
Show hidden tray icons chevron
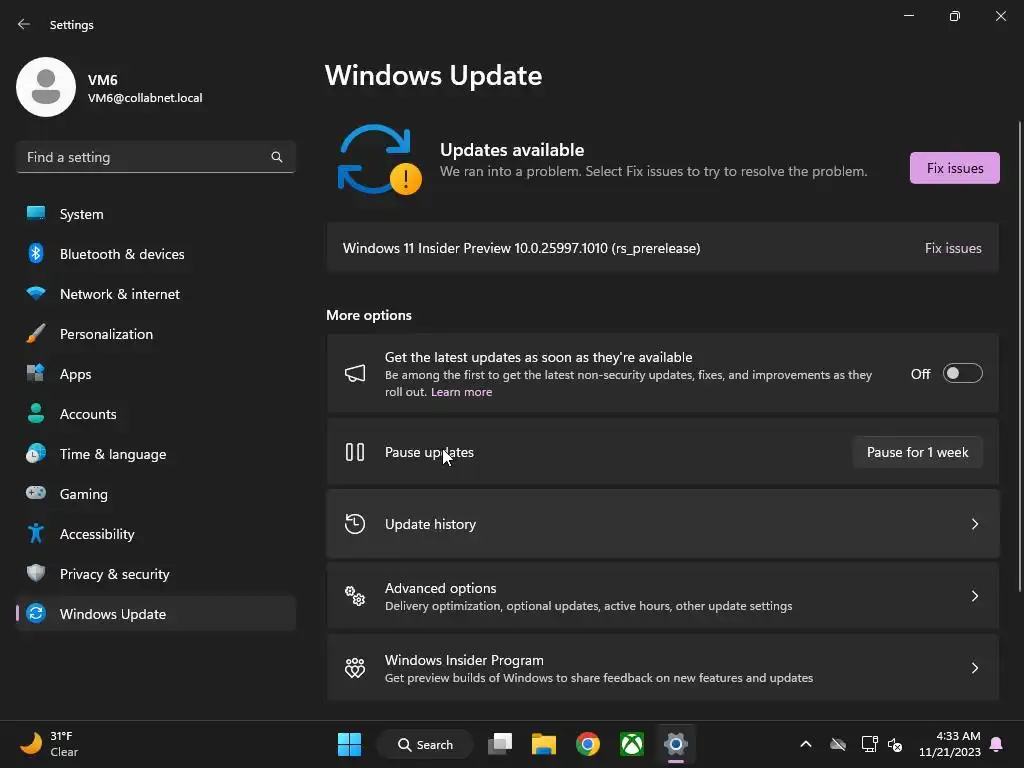coord(806,744)
